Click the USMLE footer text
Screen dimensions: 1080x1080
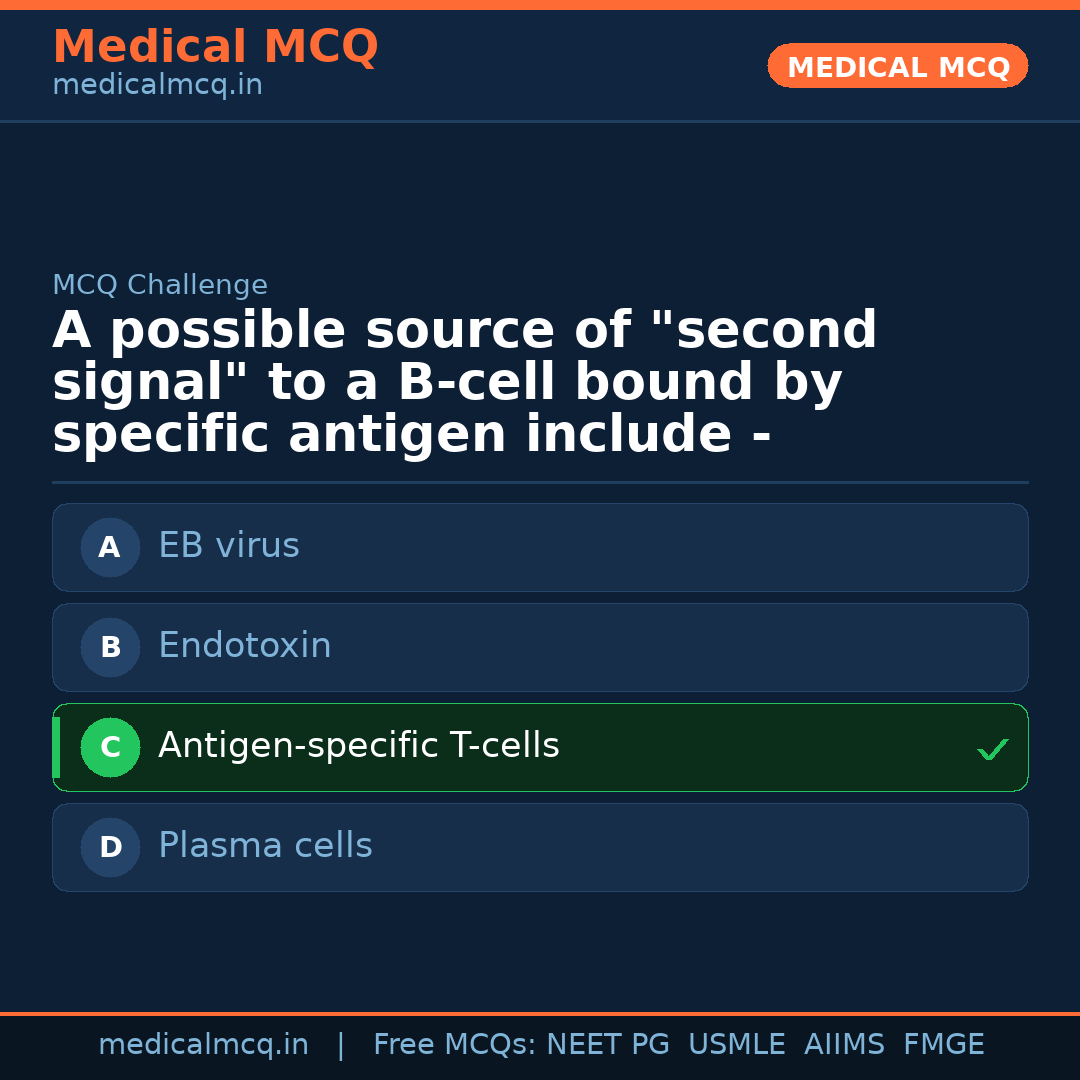click(736, 1045)
